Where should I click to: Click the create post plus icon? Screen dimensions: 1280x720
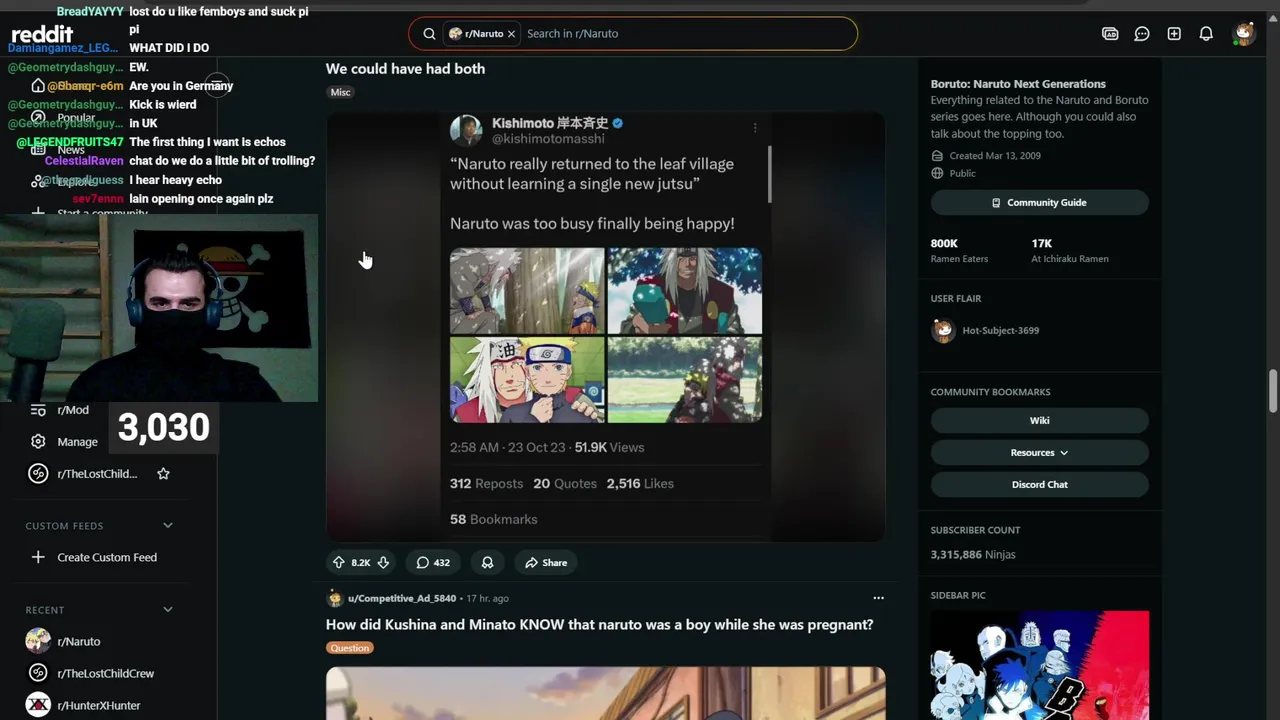pyautogui.click(x=1174, y=34)
